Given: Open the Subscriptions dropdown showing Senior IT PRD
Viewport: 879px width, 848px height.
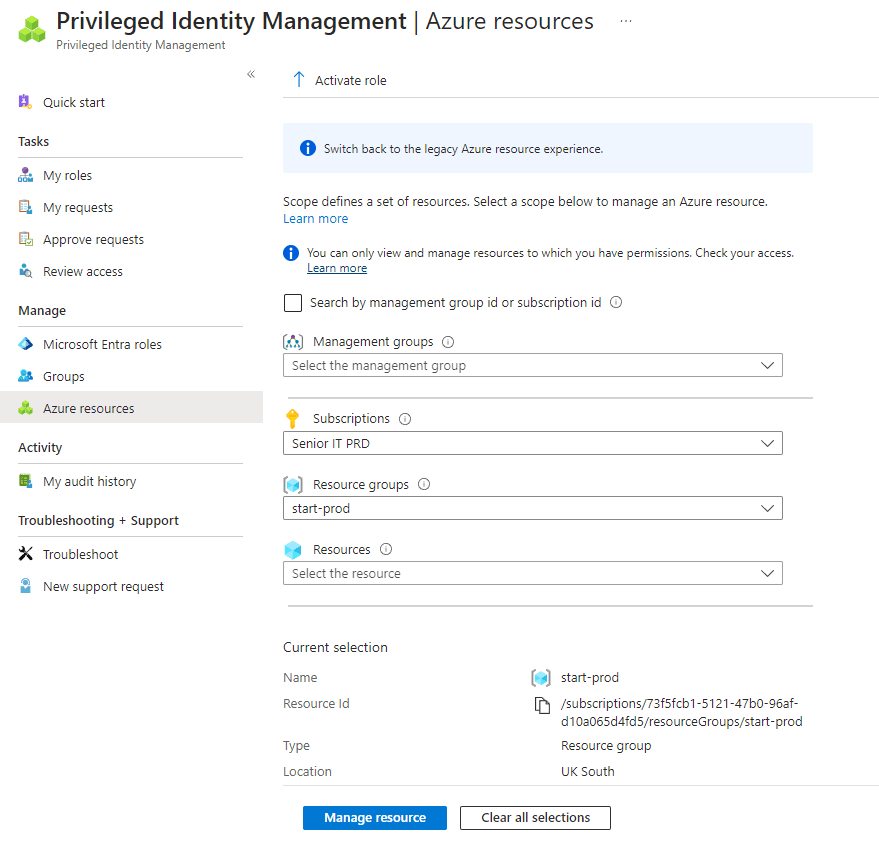Looking at the screenshot, I should 533,443.
